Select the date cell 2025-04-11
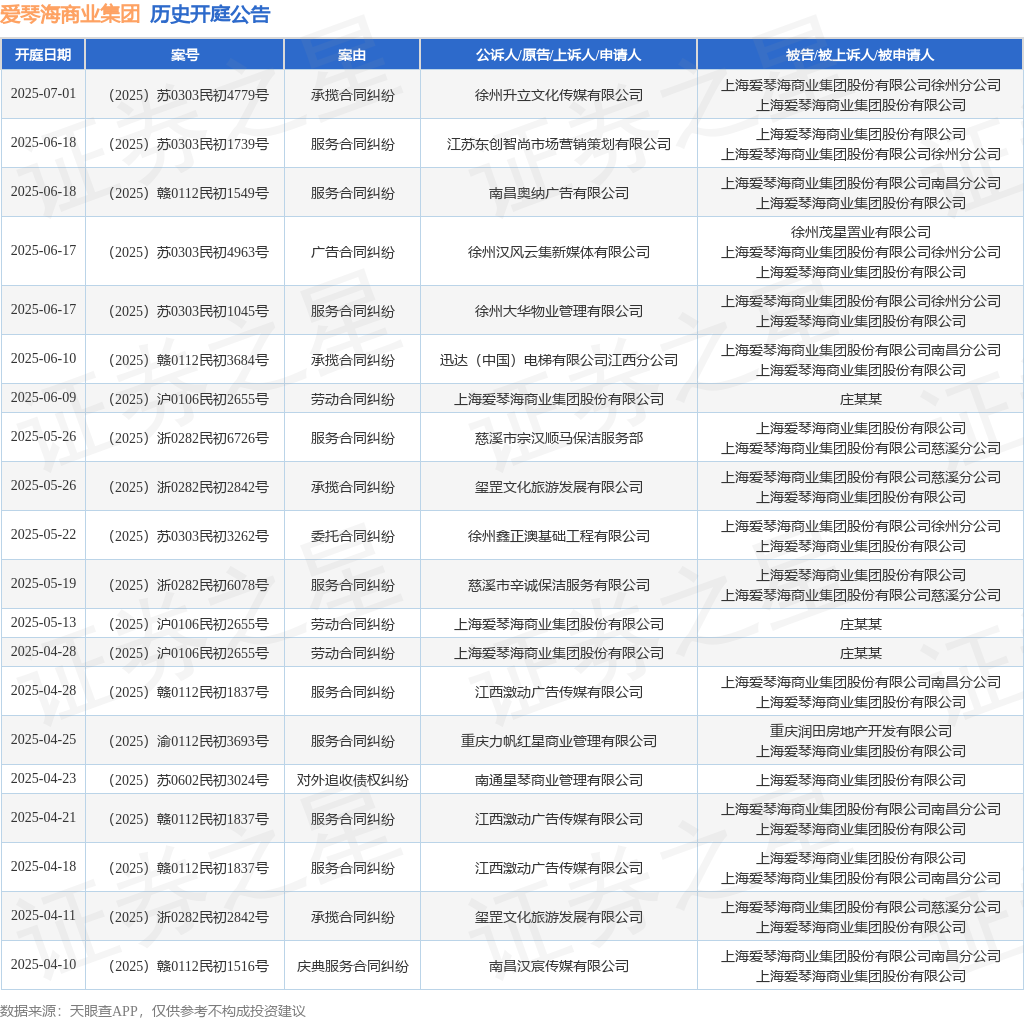Image resolution: width=1024 pixels, height=1020 pixels. [43, 916]
